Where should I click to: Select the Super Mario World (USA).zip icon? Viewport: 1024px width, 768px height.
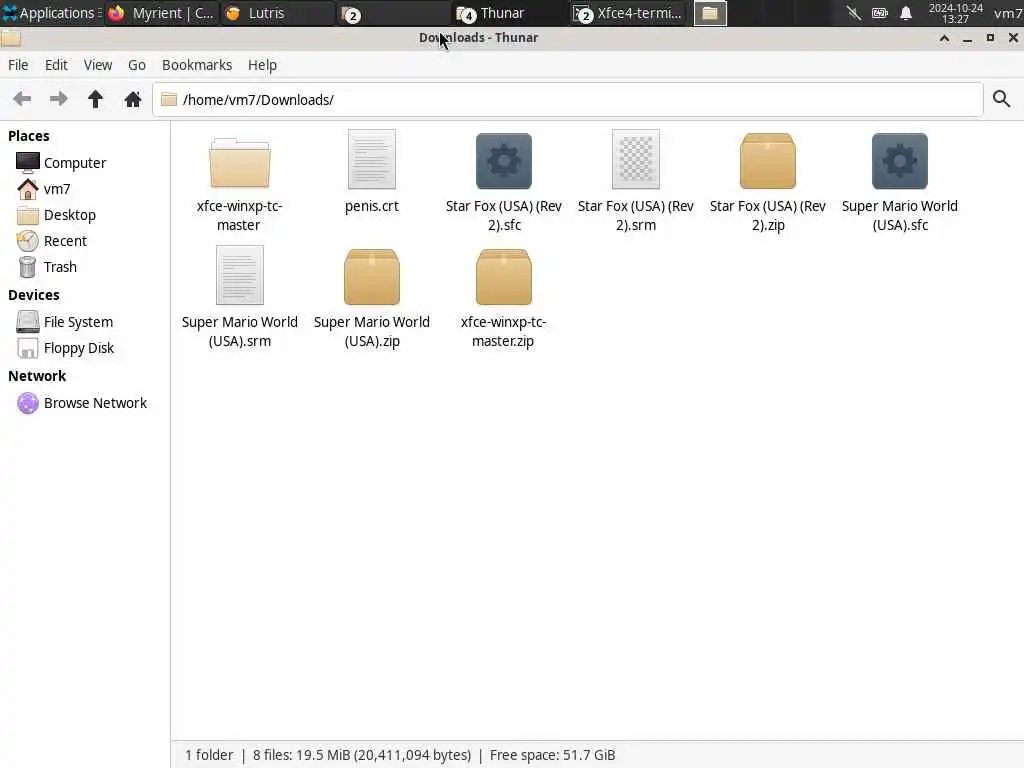click(x=372, y=277)
